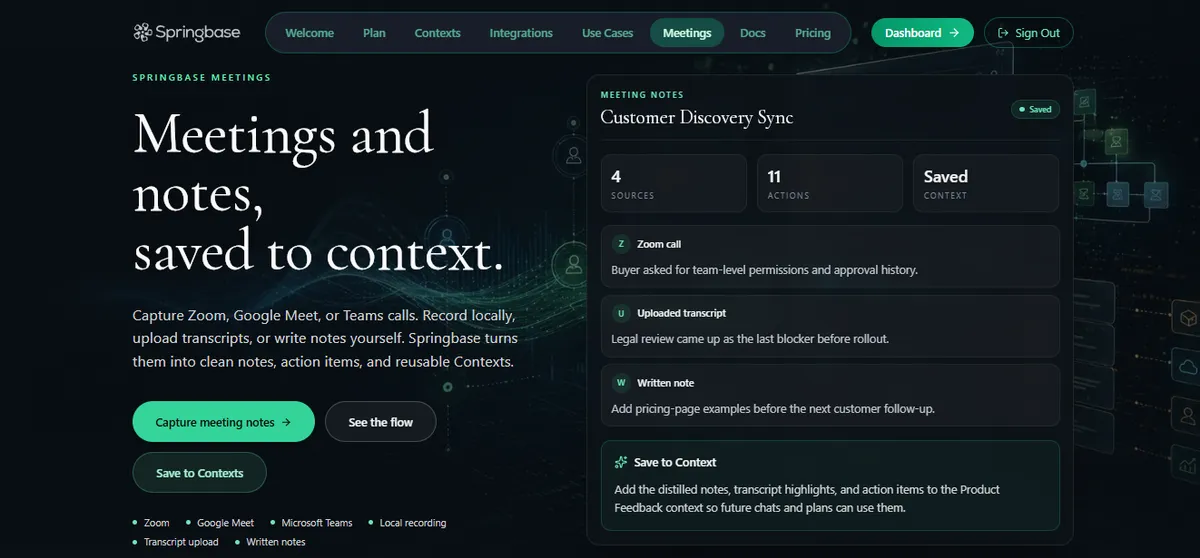Open Use Cases in navigation
This screenshot has height=558, width=1200.
pos(608,33)
